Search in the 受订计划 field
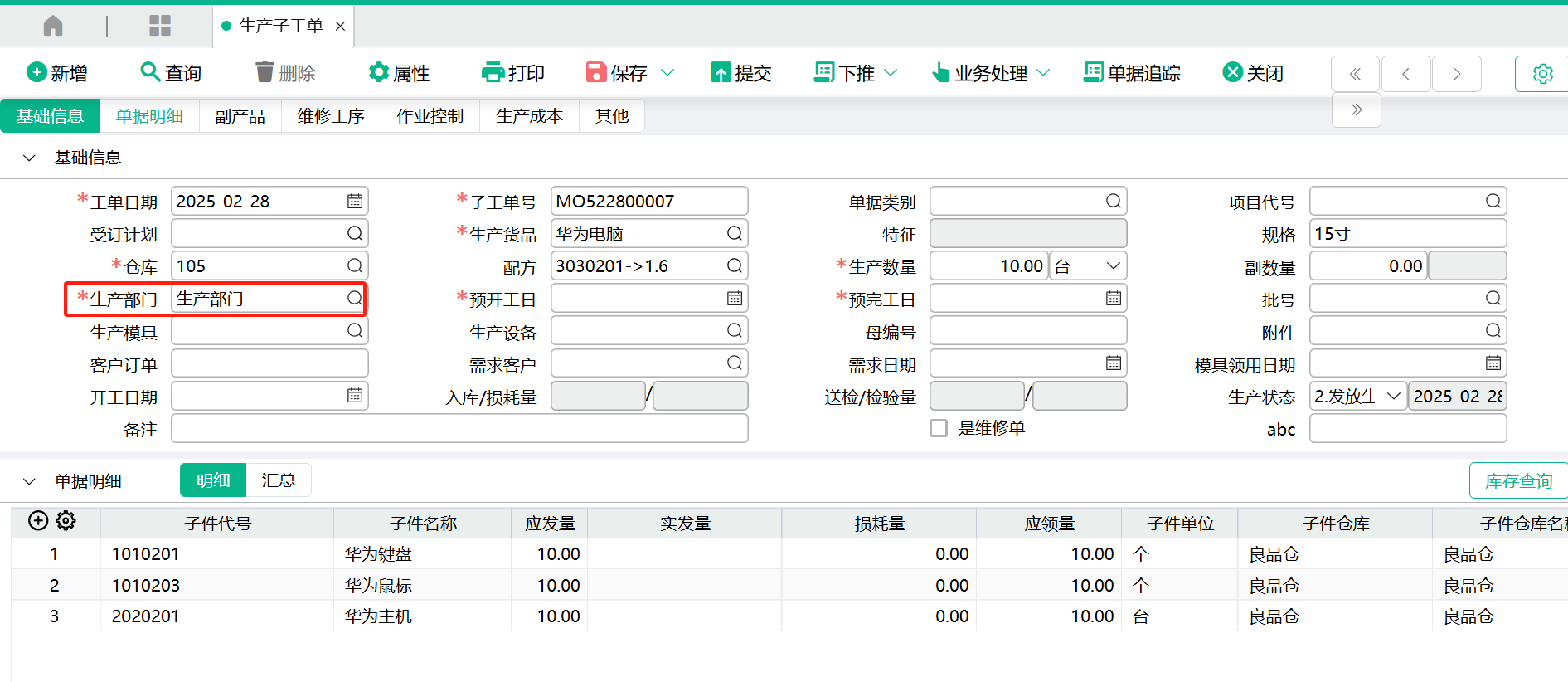Image resolution: width=1568 pixels, height=682 pixels. pyautogui.click(x=355, y=233)
